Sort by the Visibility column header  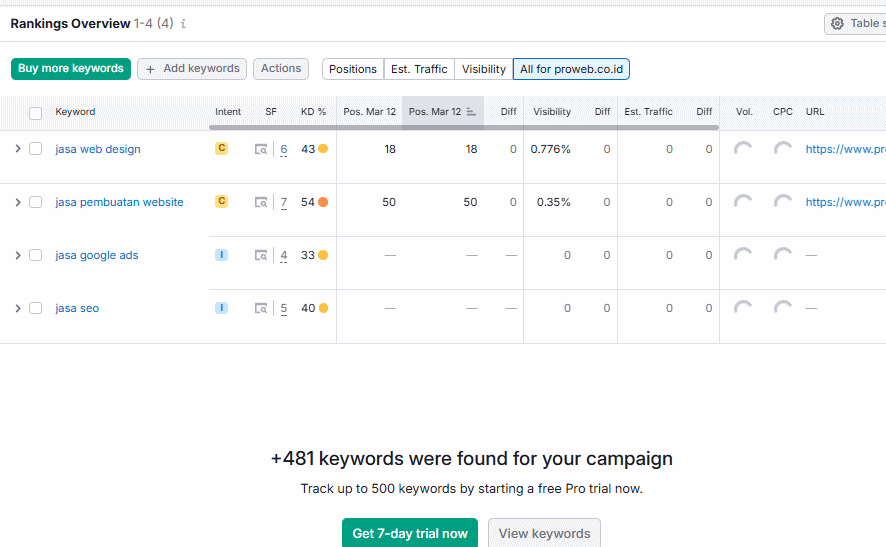click(552, 112)
